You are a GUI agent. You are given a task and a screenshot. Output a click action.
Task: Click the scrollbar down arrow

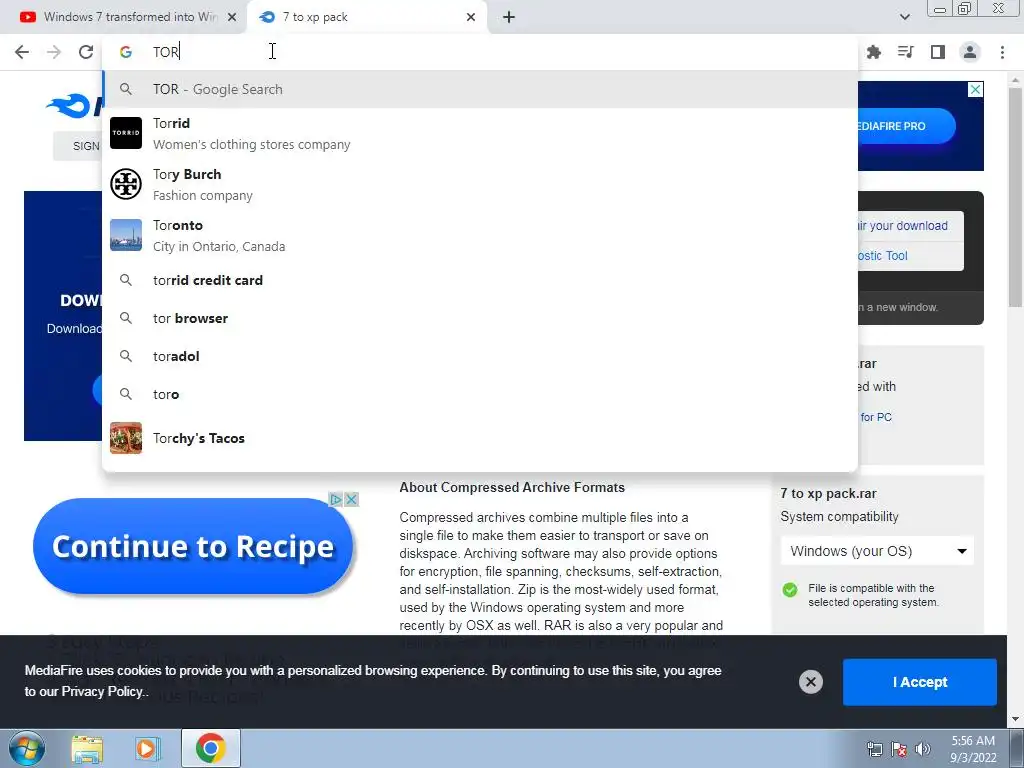click(x=1015, y=719)
